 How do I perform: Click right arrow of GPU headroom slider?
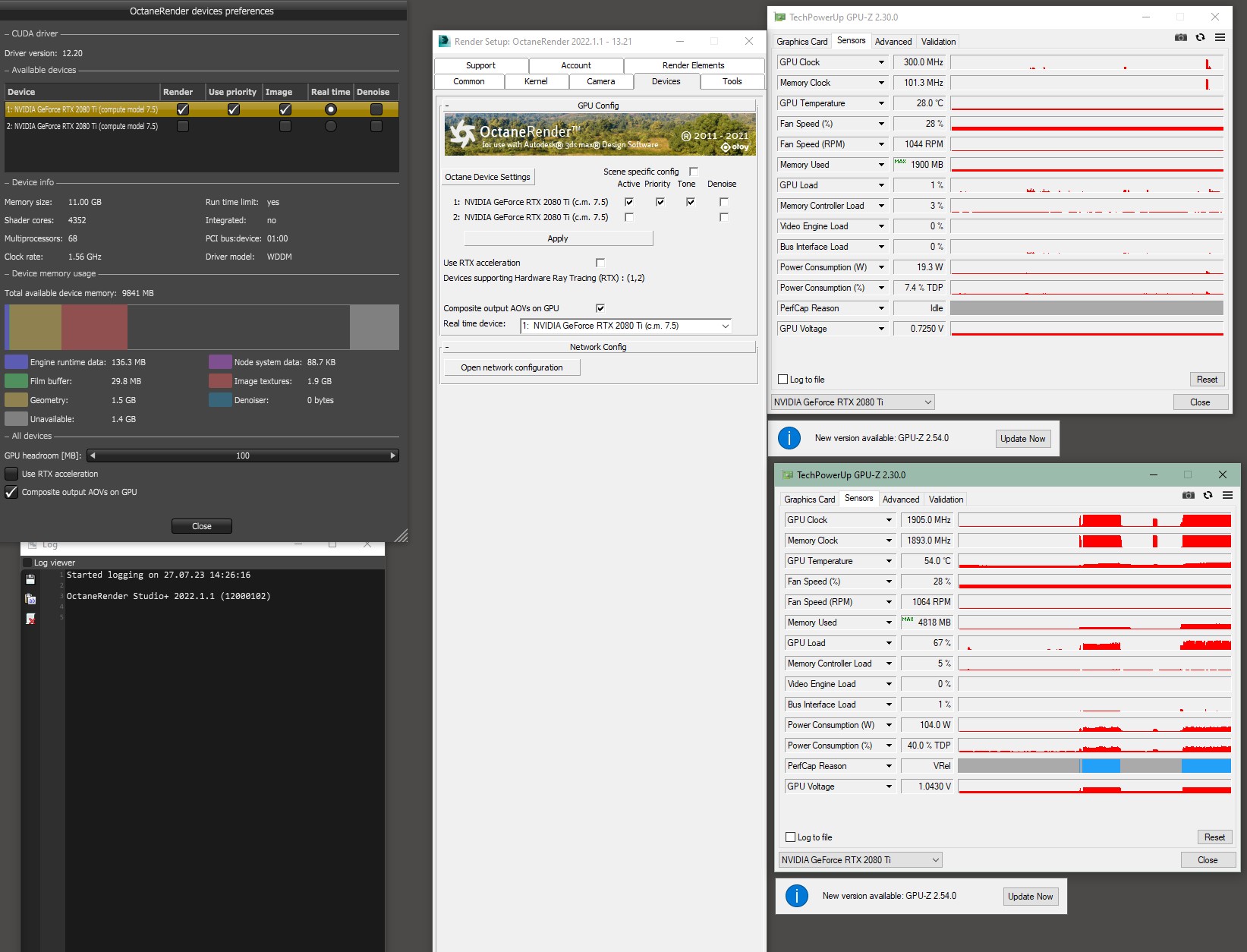(392, 456)
